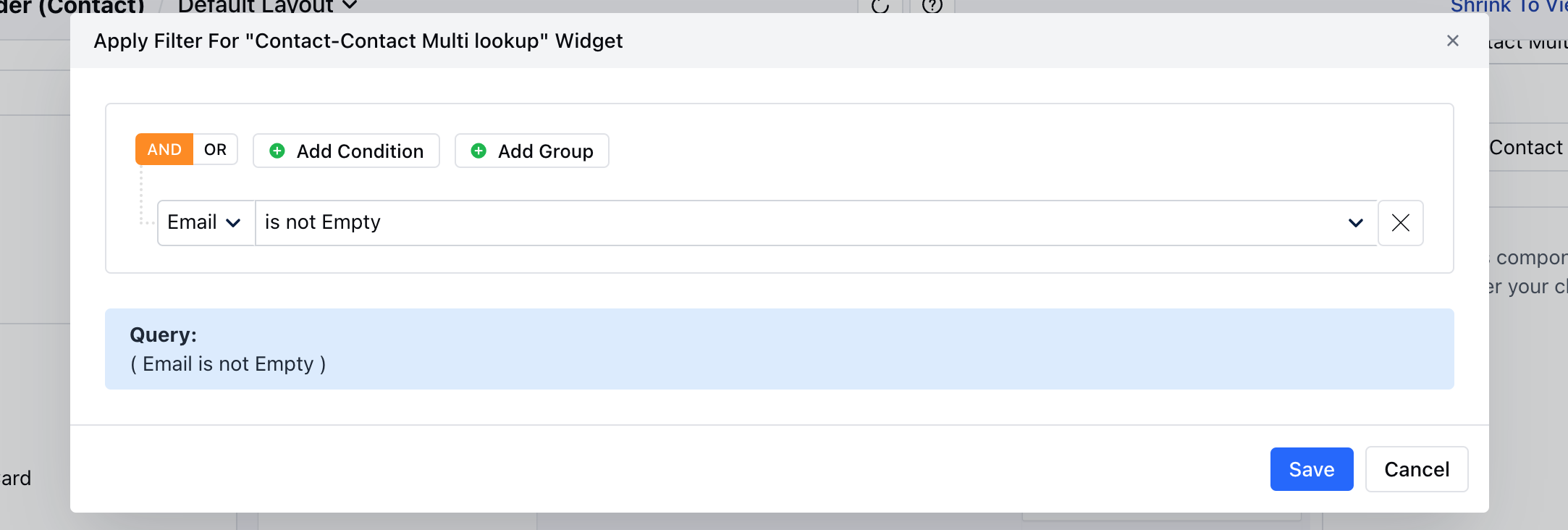This screenshot has width=1568, height=530.
Task: Click the green plus icon beside Add Group
Action: point(479,151)
